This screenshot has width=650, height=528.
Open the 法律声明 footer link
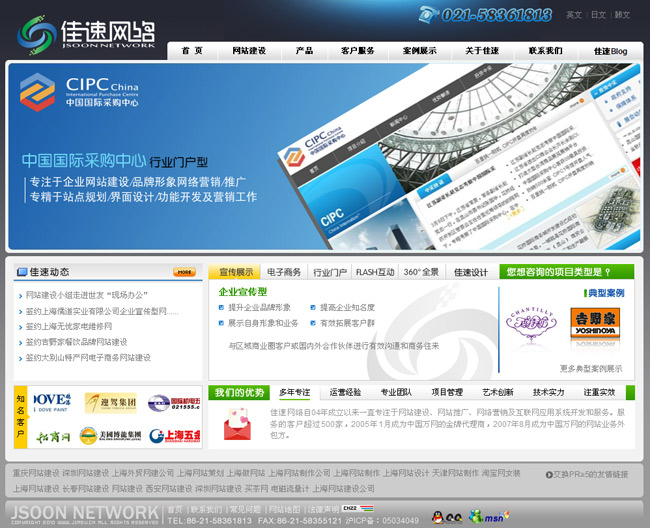point(323,509)
